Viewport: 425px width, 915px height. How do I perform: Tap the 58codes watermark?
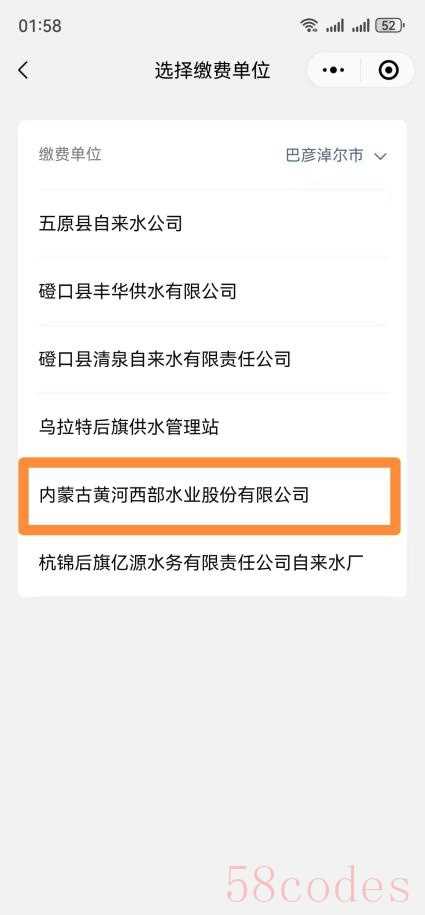tap(318, 883)
